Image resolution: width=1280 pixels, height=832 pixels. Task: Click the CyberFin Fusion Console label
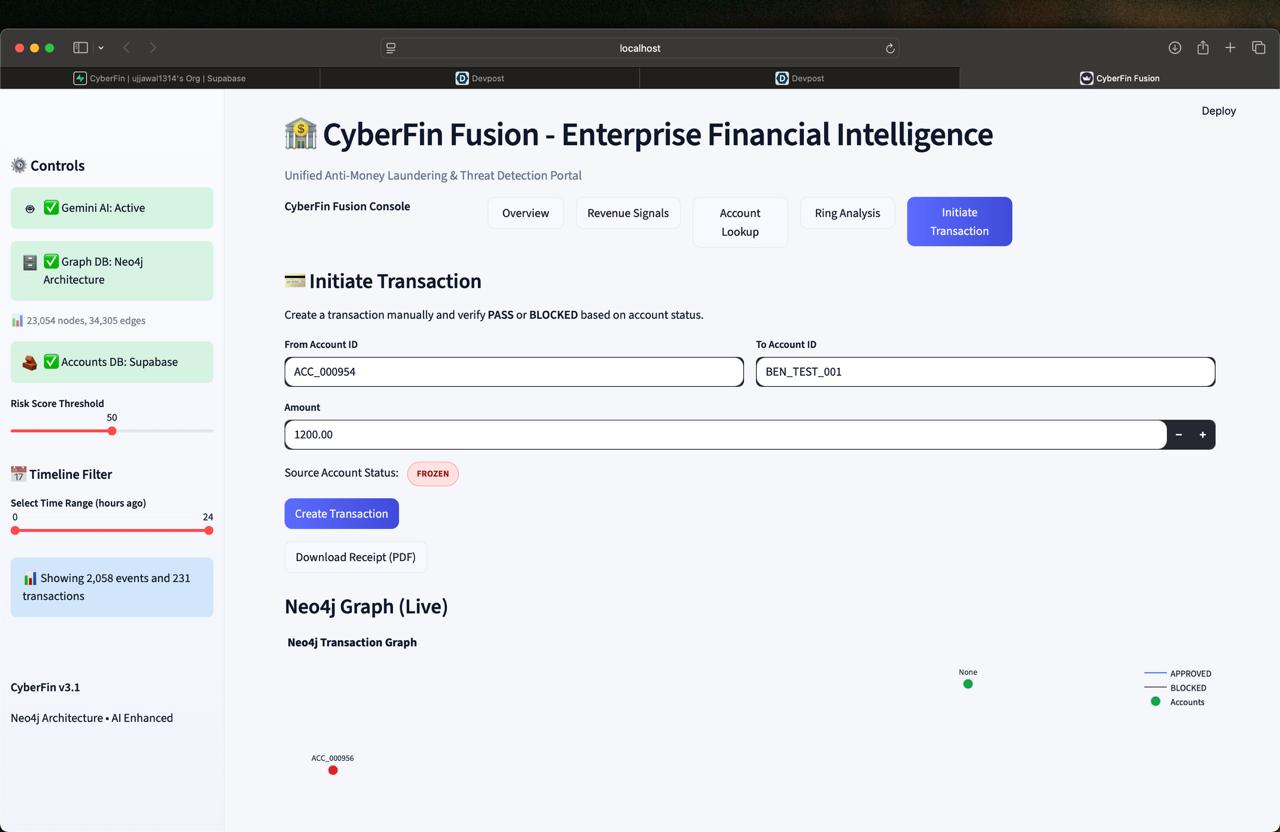tap(347, 207)
